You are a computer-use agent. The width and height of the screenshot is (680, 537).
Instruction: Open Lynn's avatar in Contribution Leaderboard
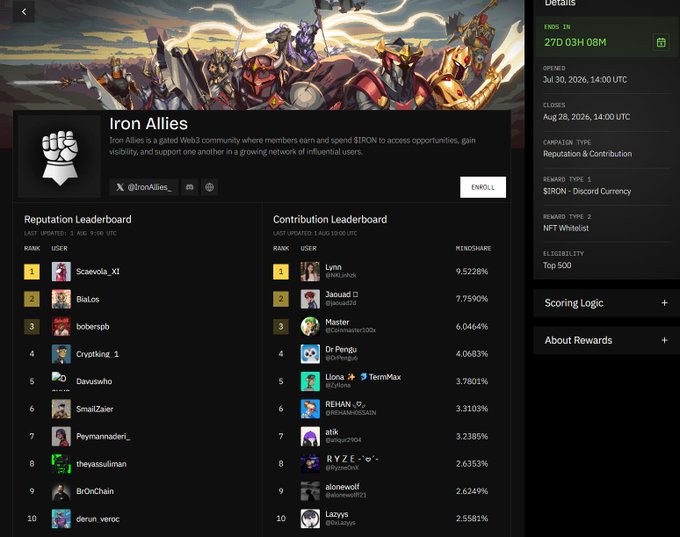point(310,272)
